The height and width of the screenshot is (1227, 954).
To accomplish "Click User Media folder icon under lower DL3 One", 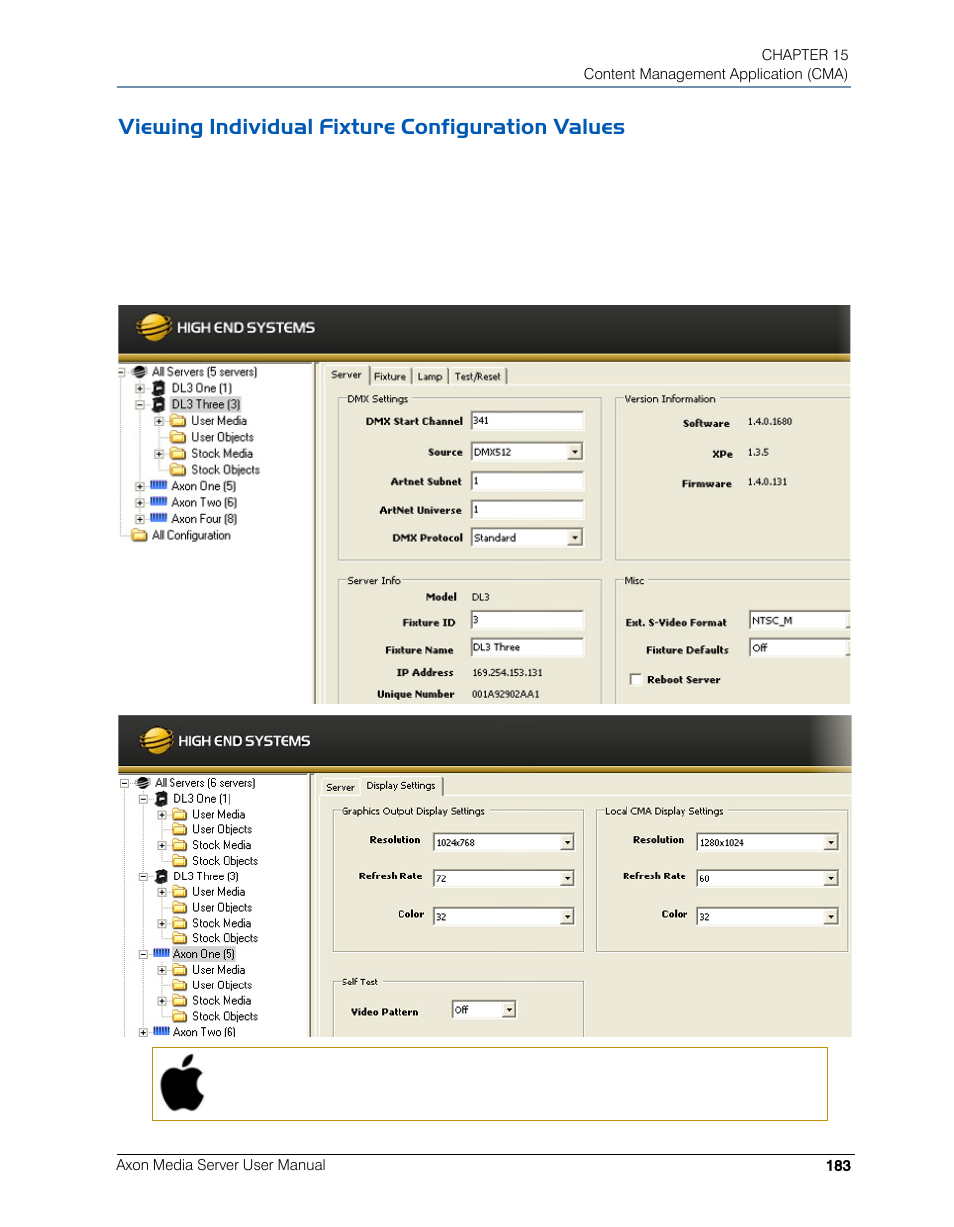I will 179,815.
